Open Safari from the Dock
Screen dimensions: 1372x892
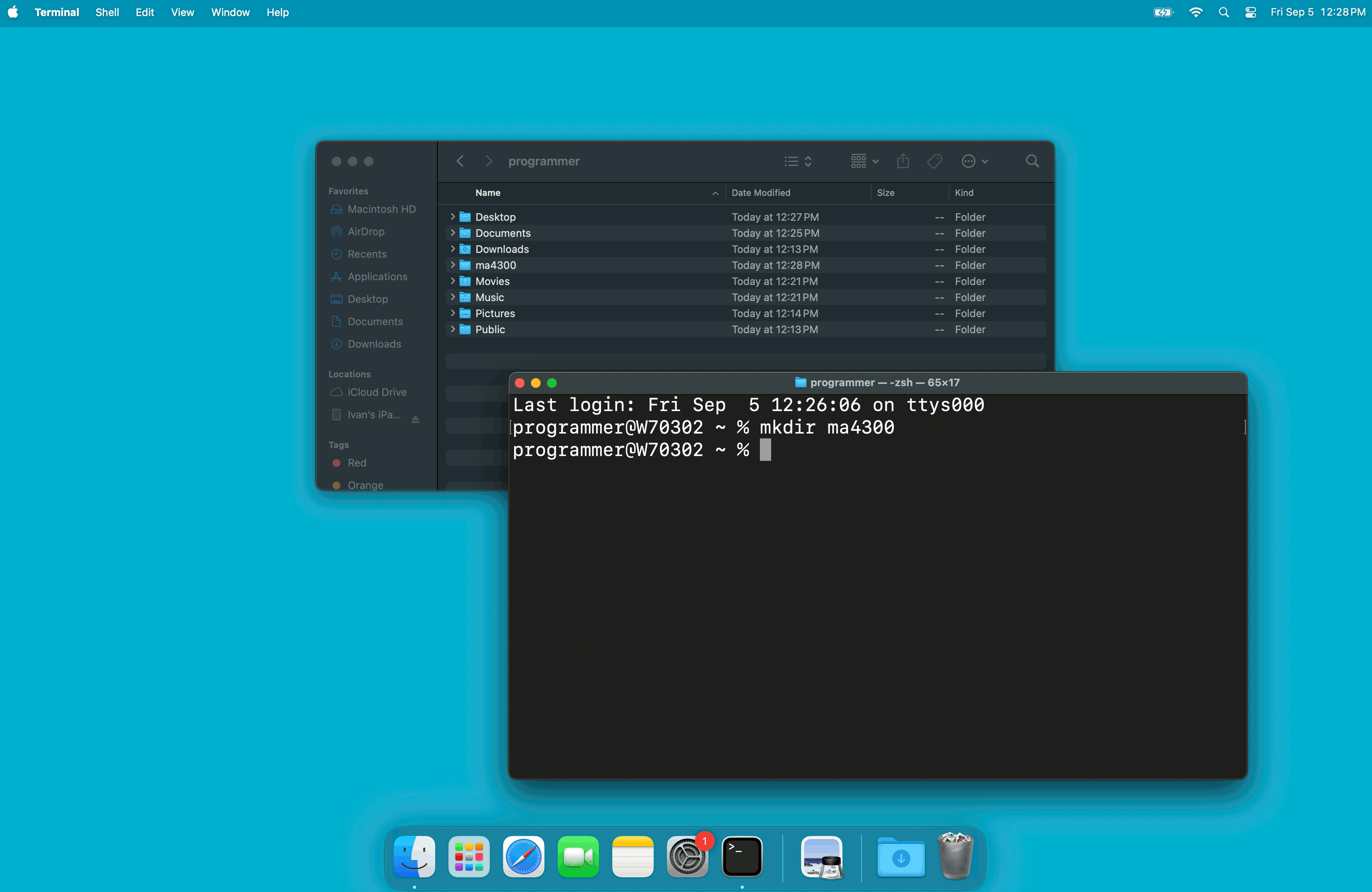click(x=523, y=856)
